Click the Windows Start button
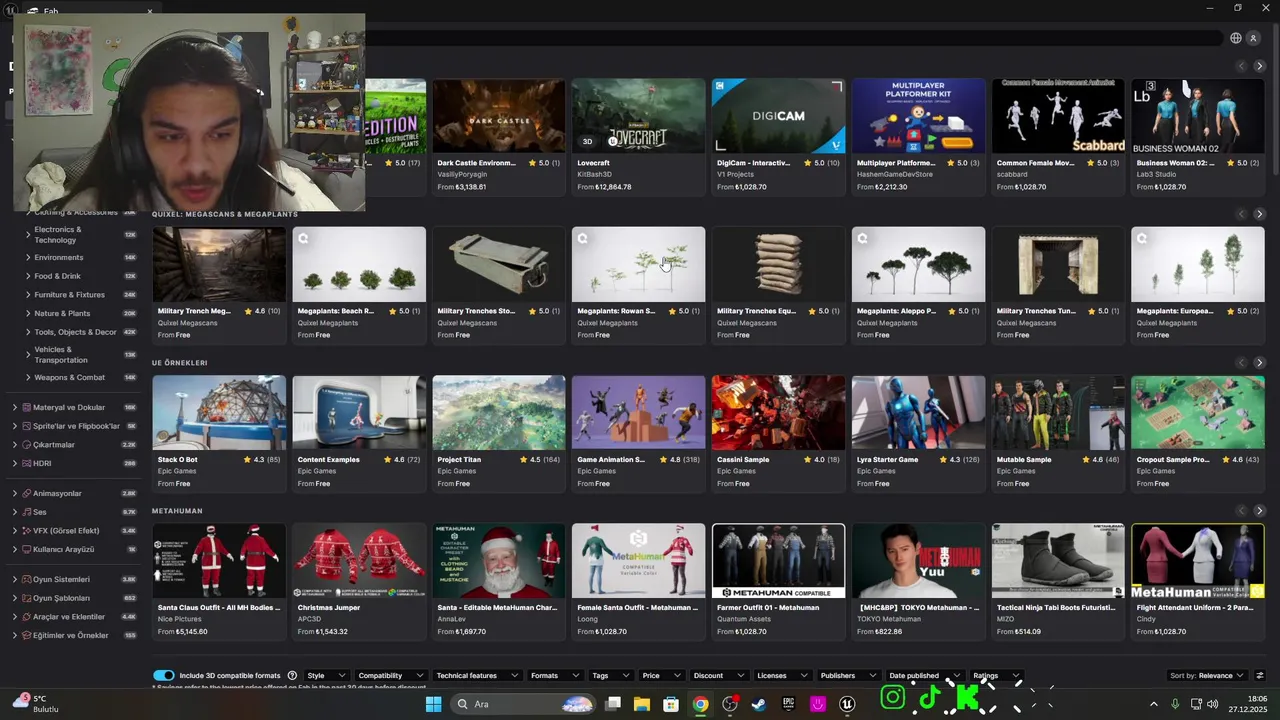 433,704
